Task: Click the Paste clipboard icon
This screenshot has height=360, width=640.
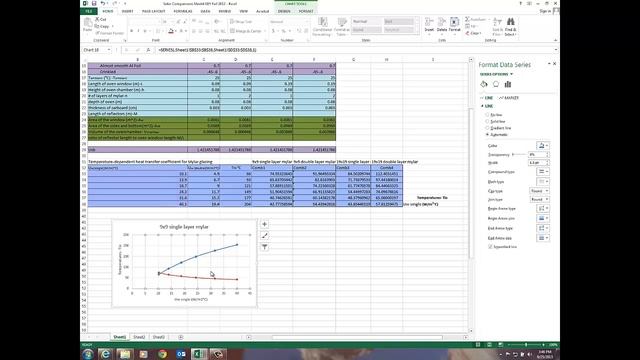Action: pos(87,24)
